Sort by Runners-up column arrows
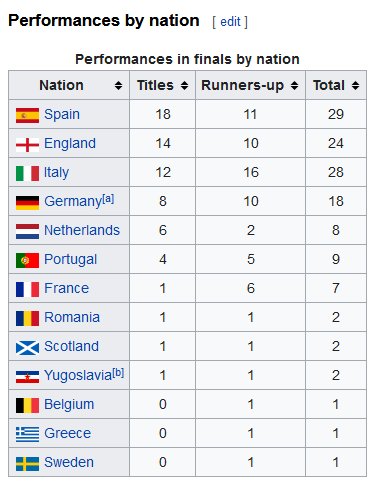Viewport: 379px width, 487px height. pyautogui.click(x=294, y=86)
